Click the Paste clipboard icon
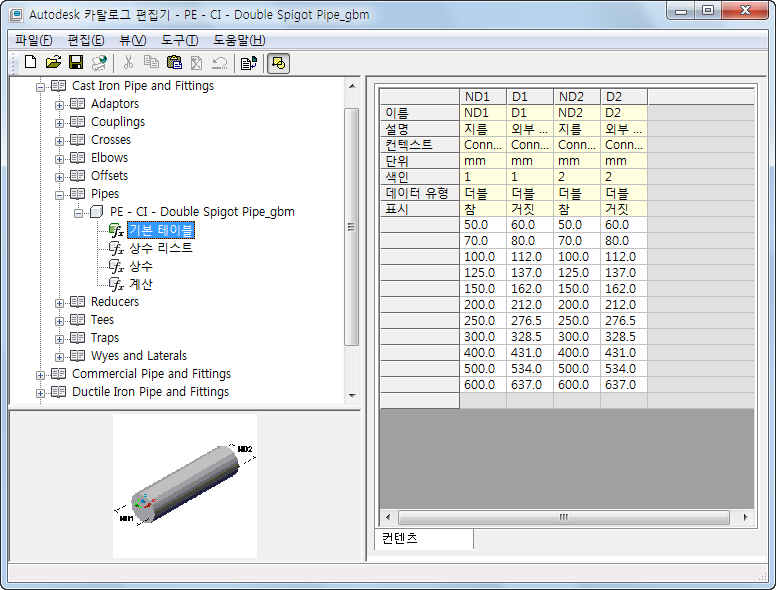Image resolution: width=776 pixels, height=590 pixels. tap(174, 62)
